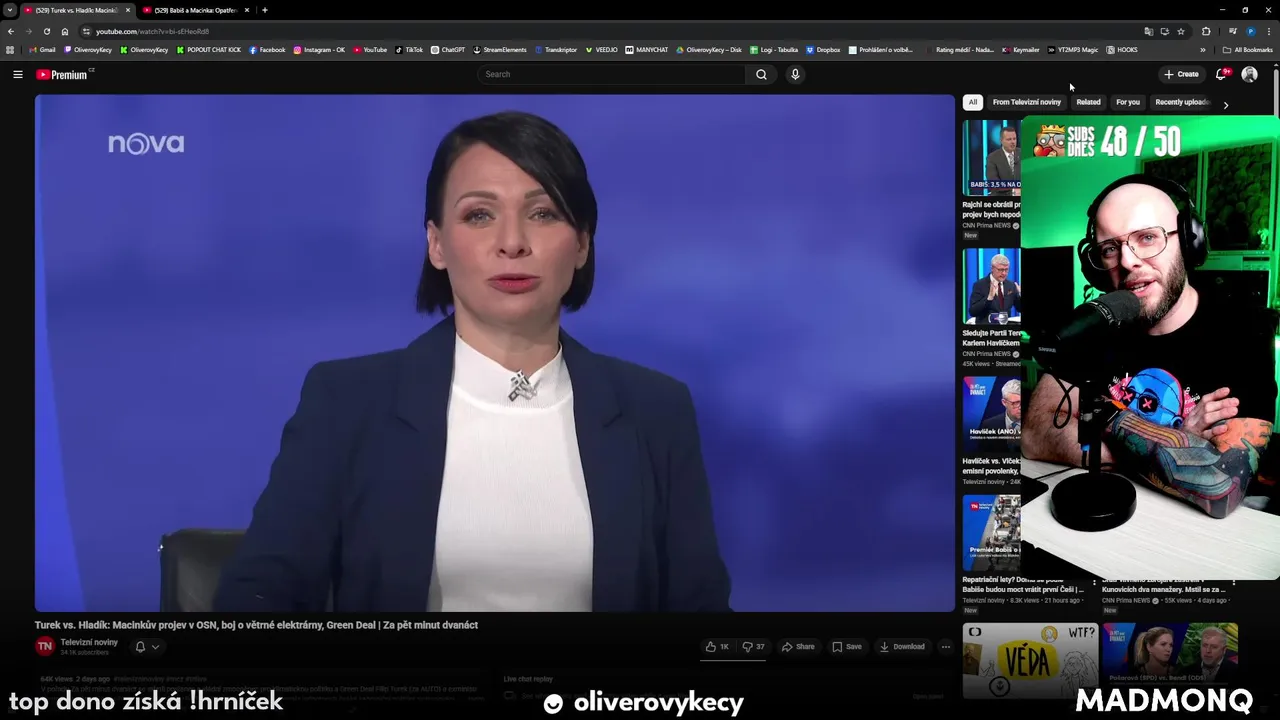The image size is (1280, 720).
Task: Share the video
Action: coord(798,647)
